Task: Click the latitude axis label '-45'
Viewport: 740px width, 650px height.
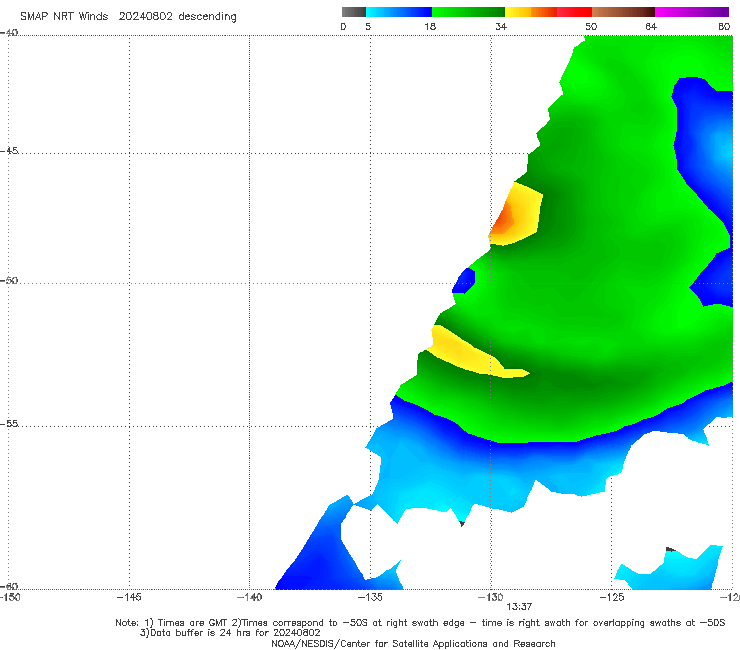Action: 9,151
